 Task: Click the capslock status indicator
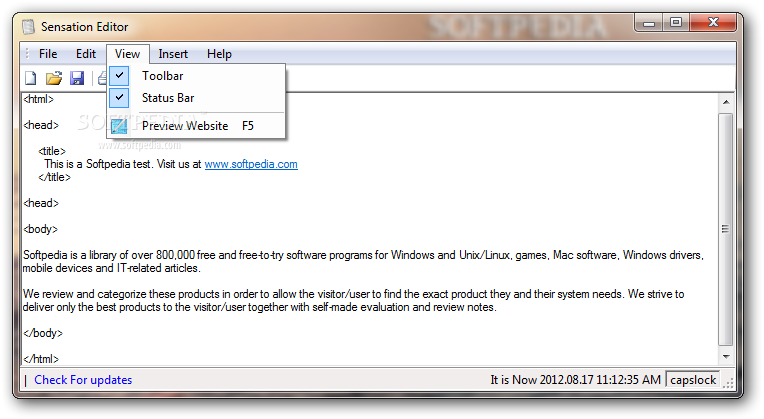click(693, 380)
